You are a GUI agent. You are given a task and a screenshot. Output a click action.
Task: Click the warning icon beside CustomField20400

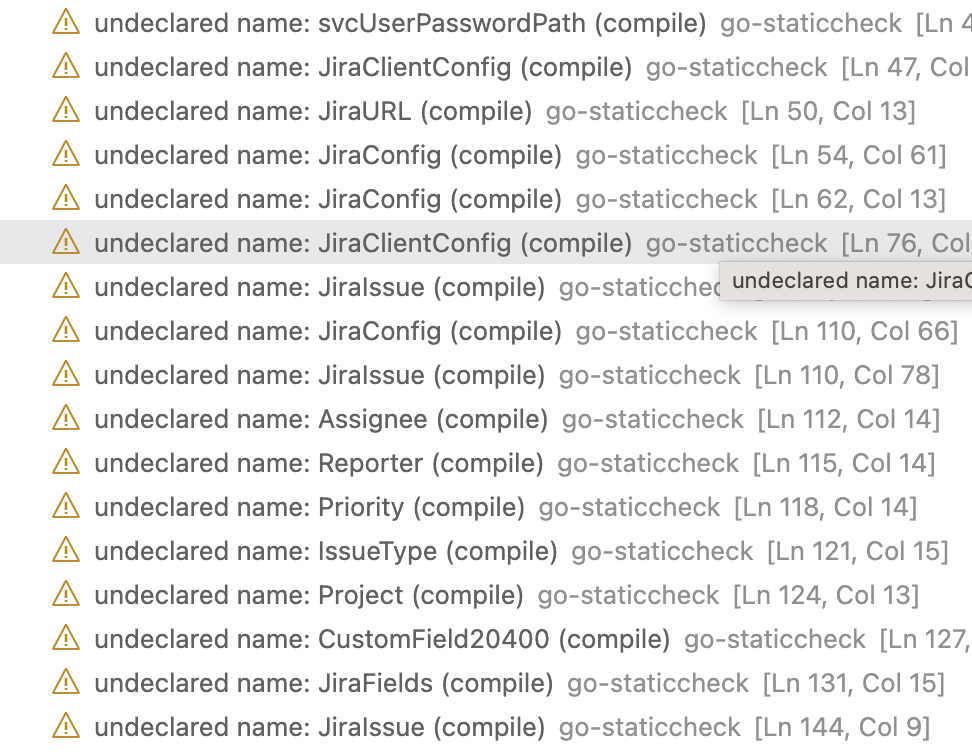point(65,639)
